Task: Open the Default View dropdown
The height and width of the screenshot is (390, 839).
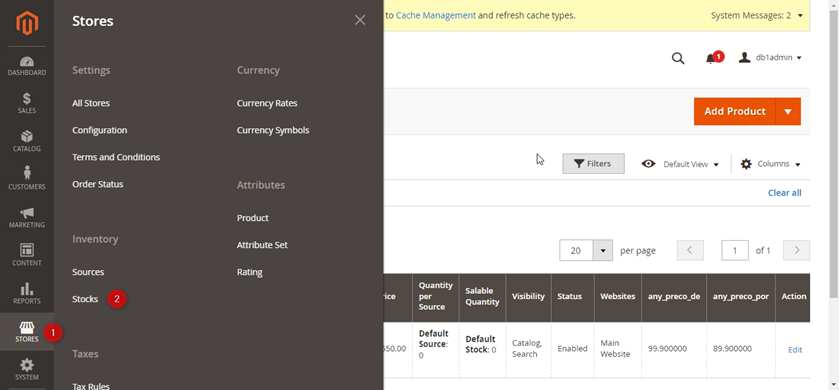Action: pyautogui.click(x=680, y=164)
